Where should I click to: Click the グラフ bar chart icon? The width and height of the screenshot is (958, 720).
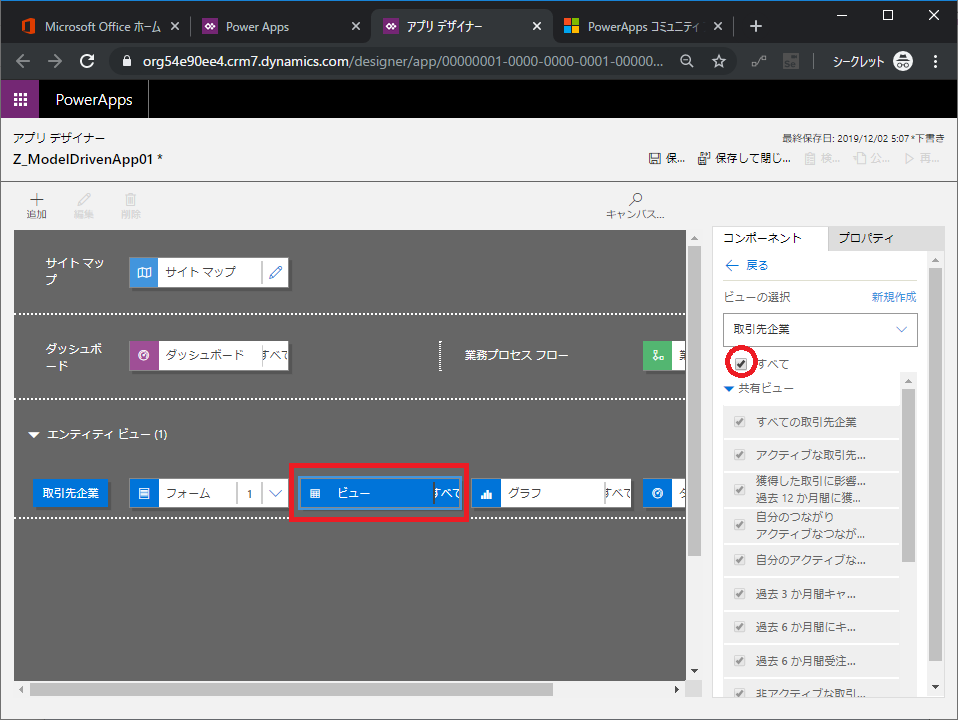[x=486, y=493]
